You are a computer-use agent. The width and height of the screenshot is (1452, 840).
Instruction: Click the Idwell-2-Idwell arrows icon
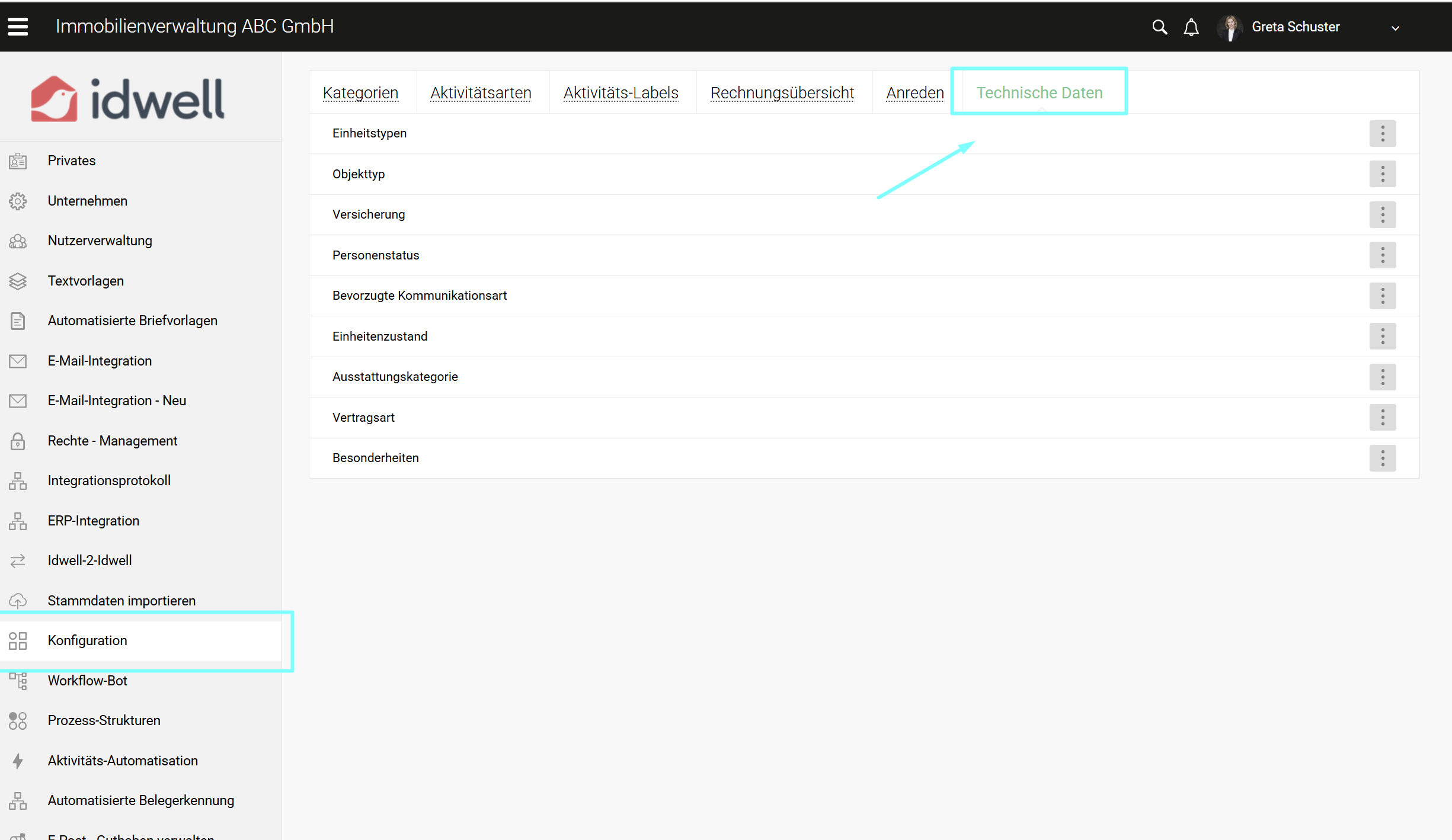pyautogui.click(x=18, y=560)
